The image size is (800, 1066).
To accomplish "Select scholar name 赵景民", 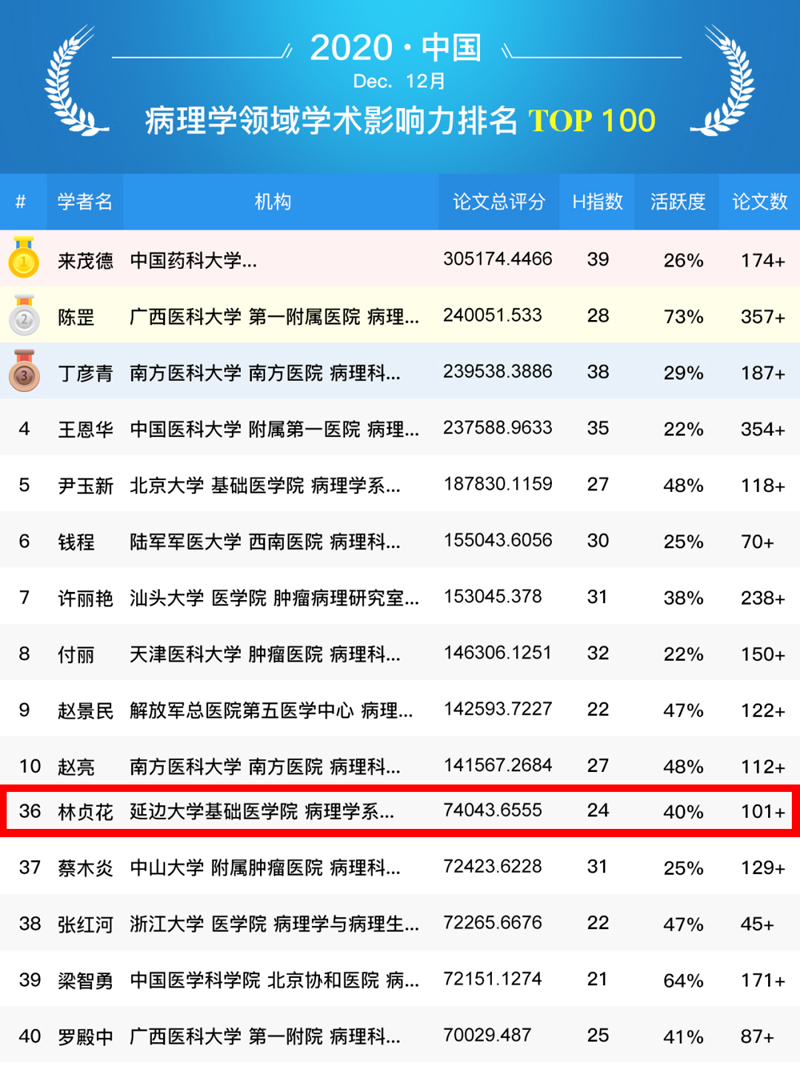I will click(x=85, y=711).
